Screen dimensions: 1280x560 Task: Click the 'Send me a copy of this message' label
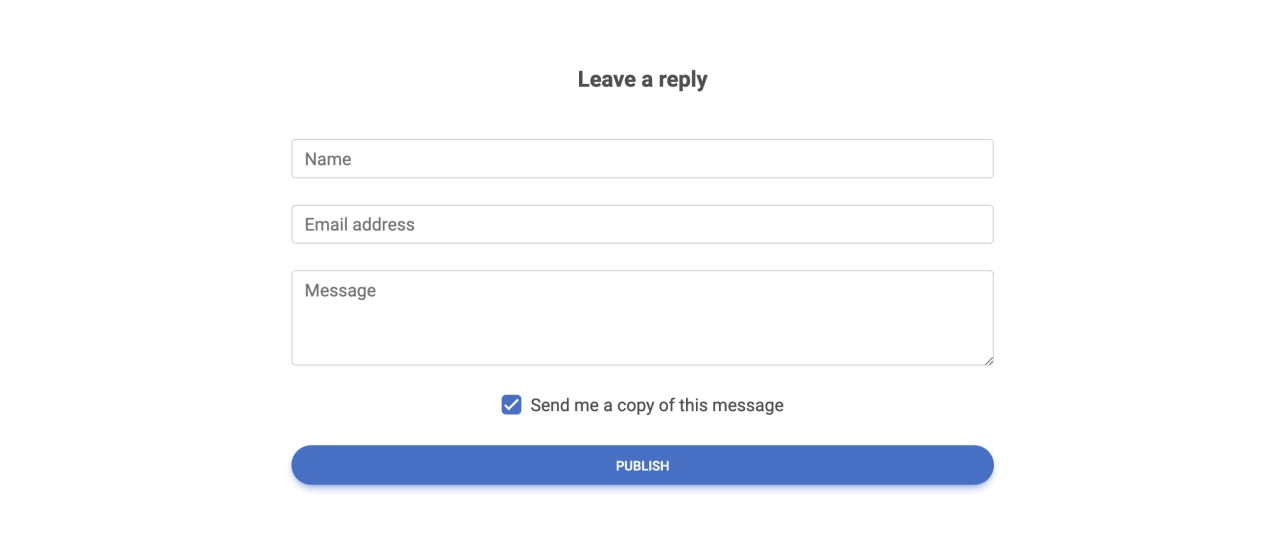657,405
